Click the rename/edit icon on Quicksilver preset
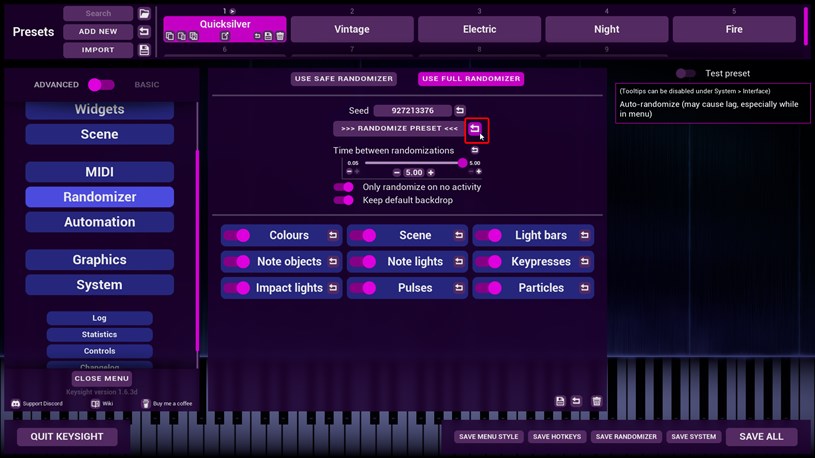The width and height of the screenshot is (815, 458). (225, 36)
